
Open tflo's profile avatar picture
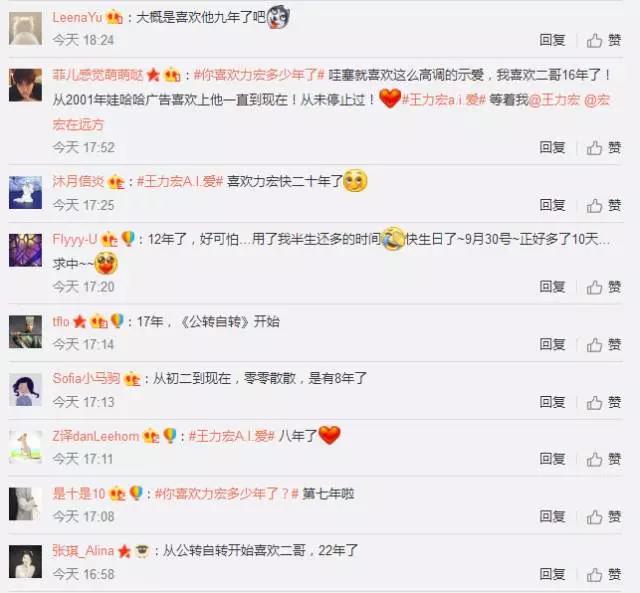pyautogui.click(x=25, y=331)
